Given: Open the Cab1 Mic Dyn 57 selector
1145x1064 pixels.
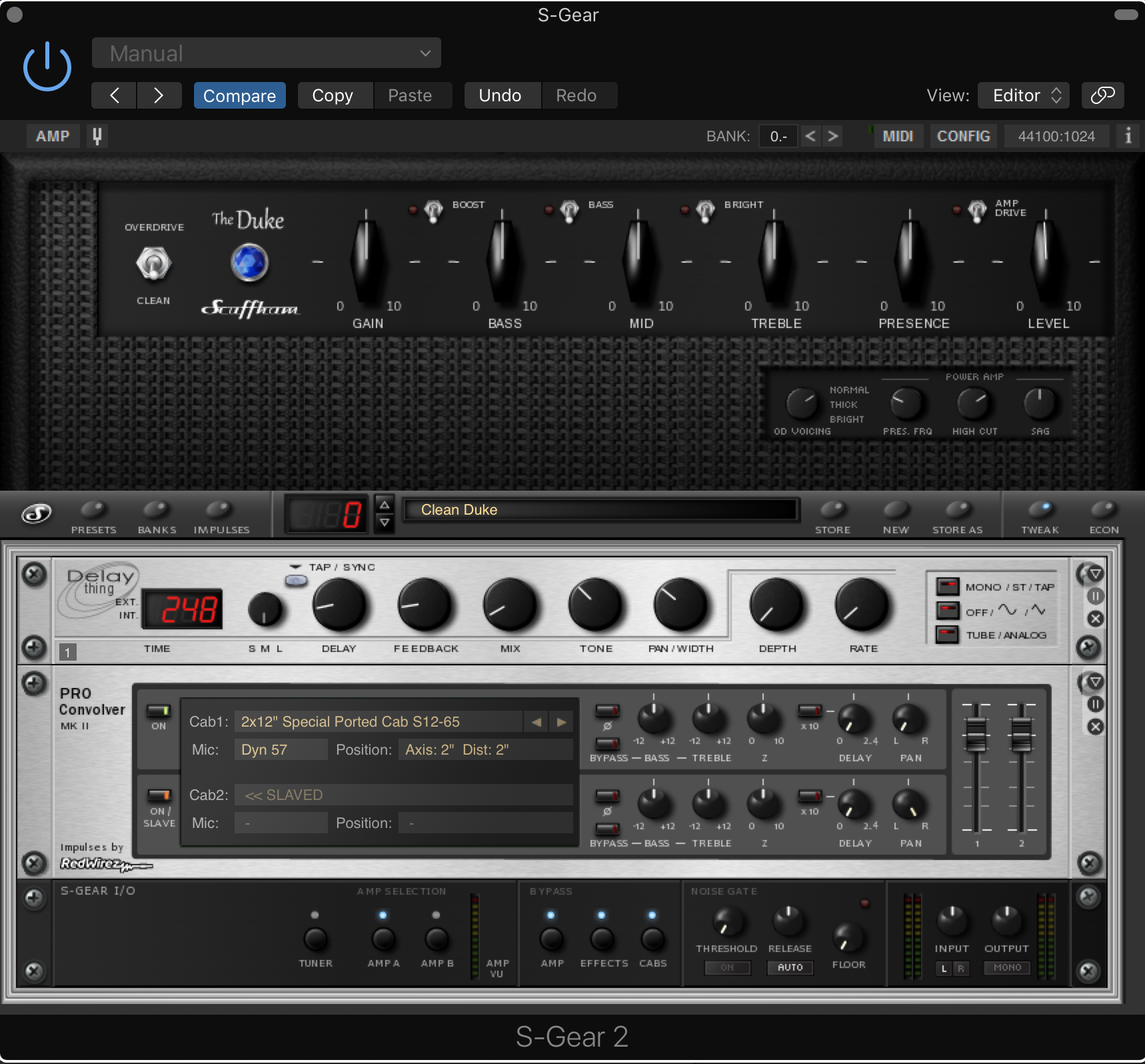Looking at the screenshot, I should pos(281,750).
